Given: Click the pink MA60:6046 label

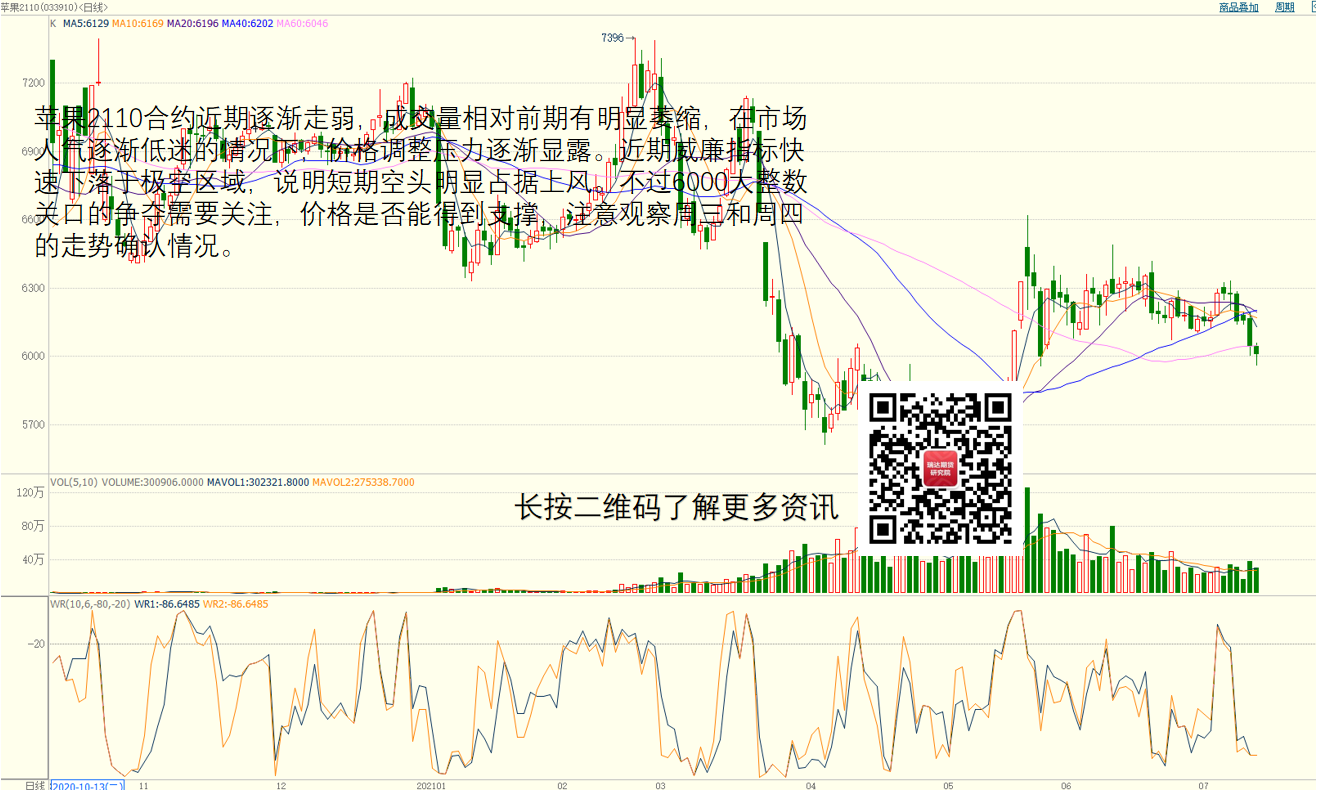Looking at the screenshot, I should tap(301, 23).
